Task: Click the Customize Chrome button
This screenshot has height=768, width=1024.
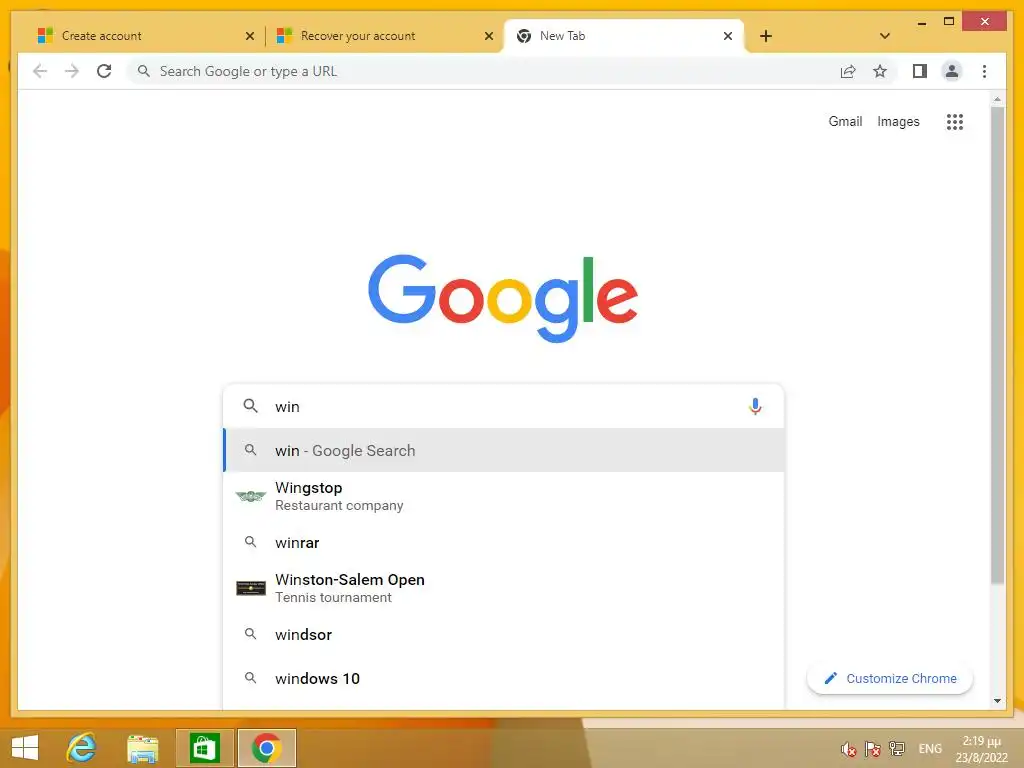Action: tap(890, 679)
